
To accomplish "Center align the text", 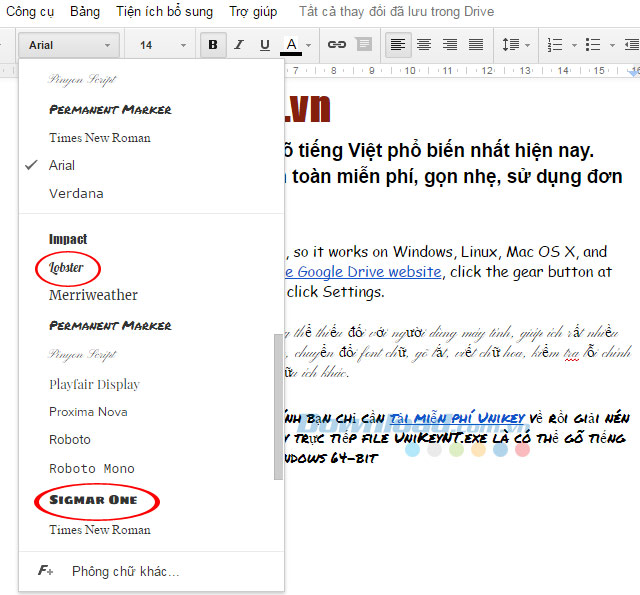I will coord(424,45).
